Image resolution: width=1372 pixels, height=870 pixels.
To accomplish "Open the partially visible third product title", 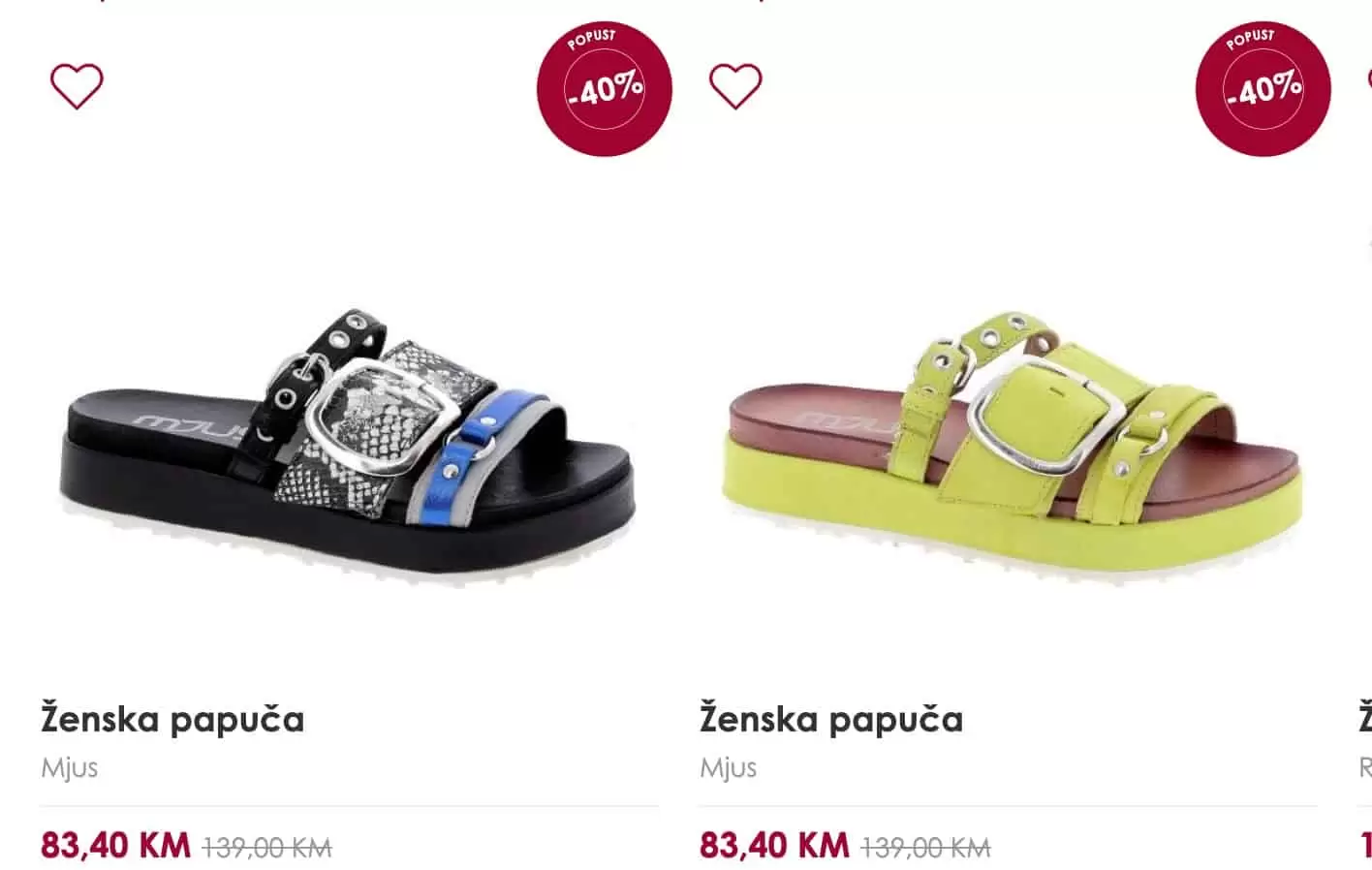I will tap(1365, 719).
